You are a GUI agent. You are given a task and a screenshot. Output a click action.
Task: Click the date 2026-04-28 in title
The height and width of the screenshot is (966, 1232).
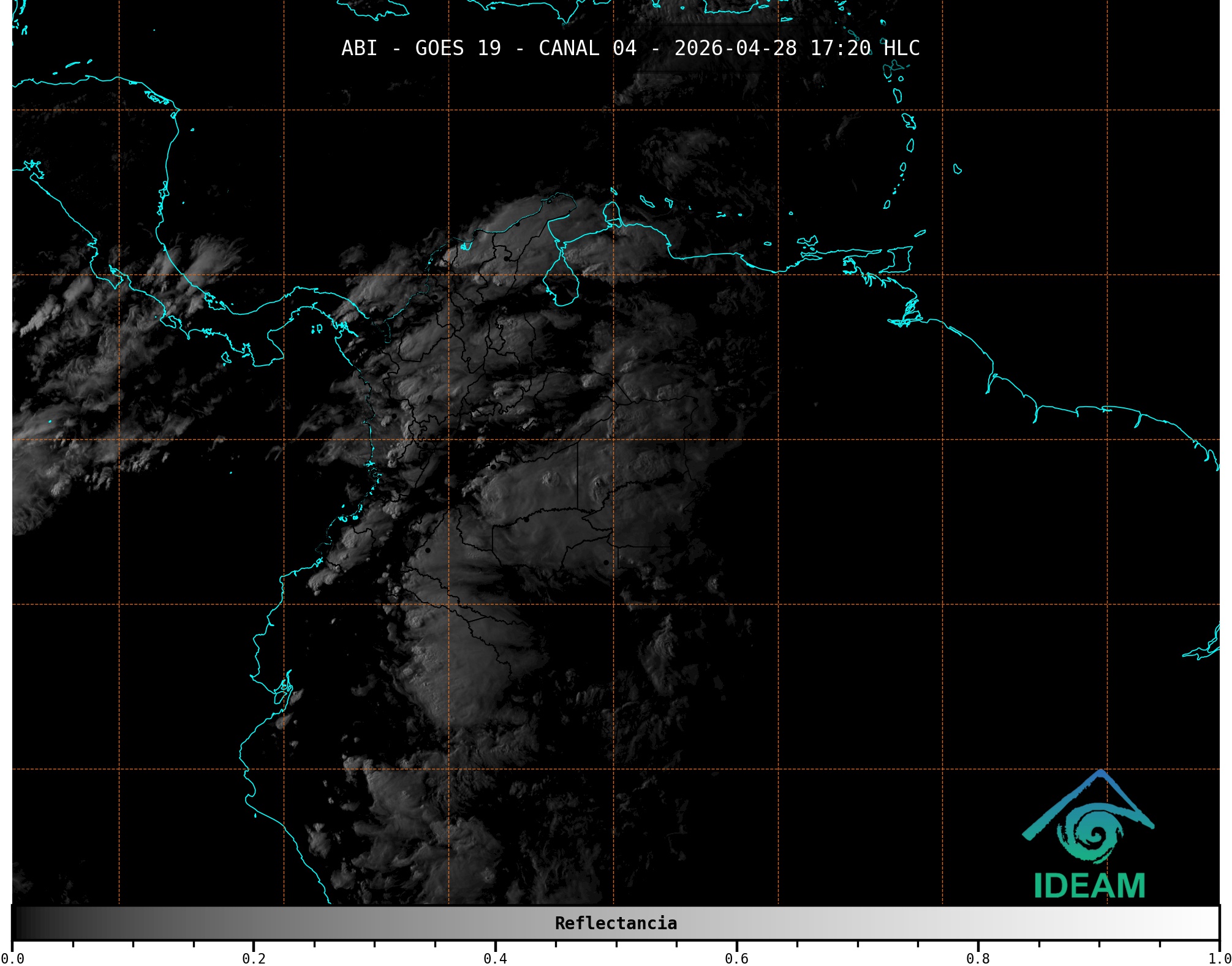coord(735,48)
